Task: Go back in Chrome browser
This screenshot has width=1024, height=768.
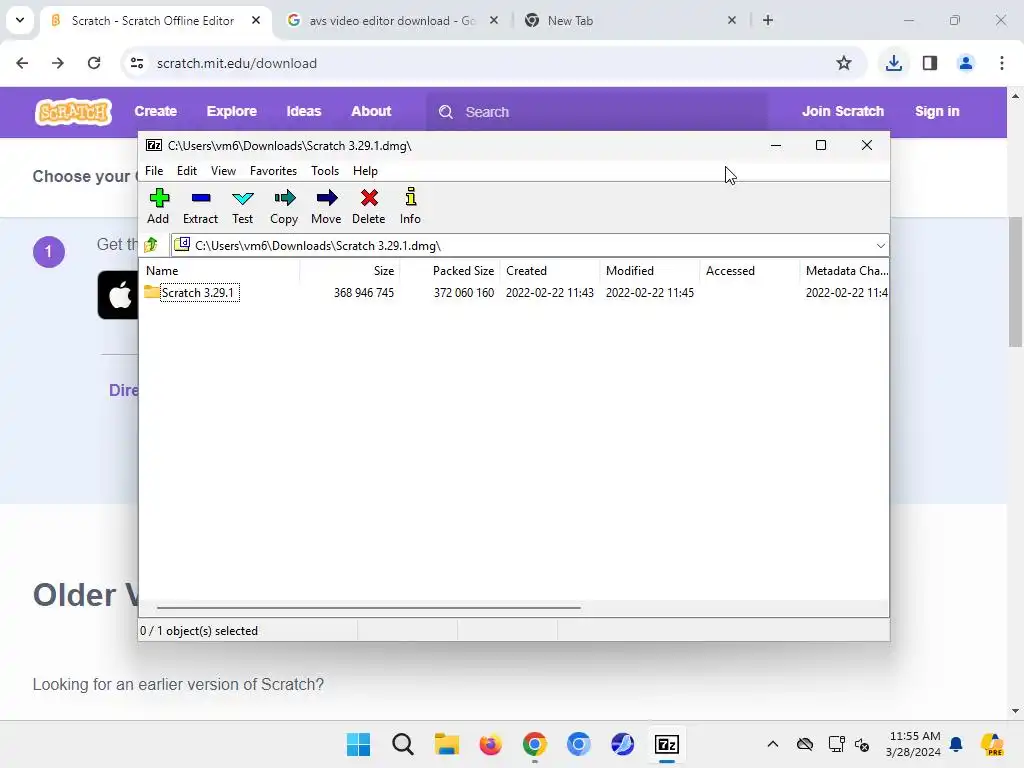Action: pos(22,63)
